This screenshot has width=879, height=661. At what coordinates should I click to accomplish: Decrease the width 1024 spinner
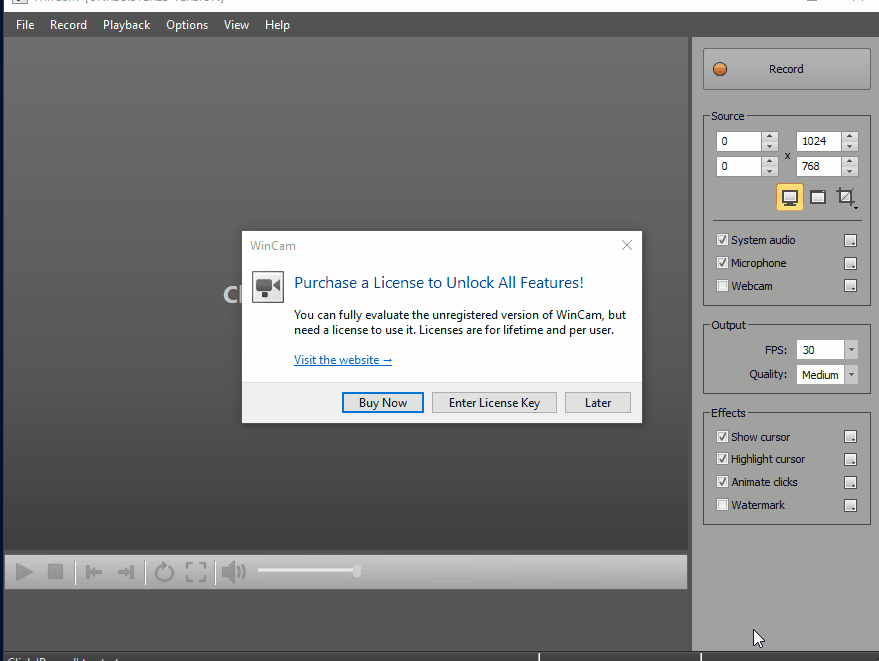pyautogui.click(x=850, y=146)
